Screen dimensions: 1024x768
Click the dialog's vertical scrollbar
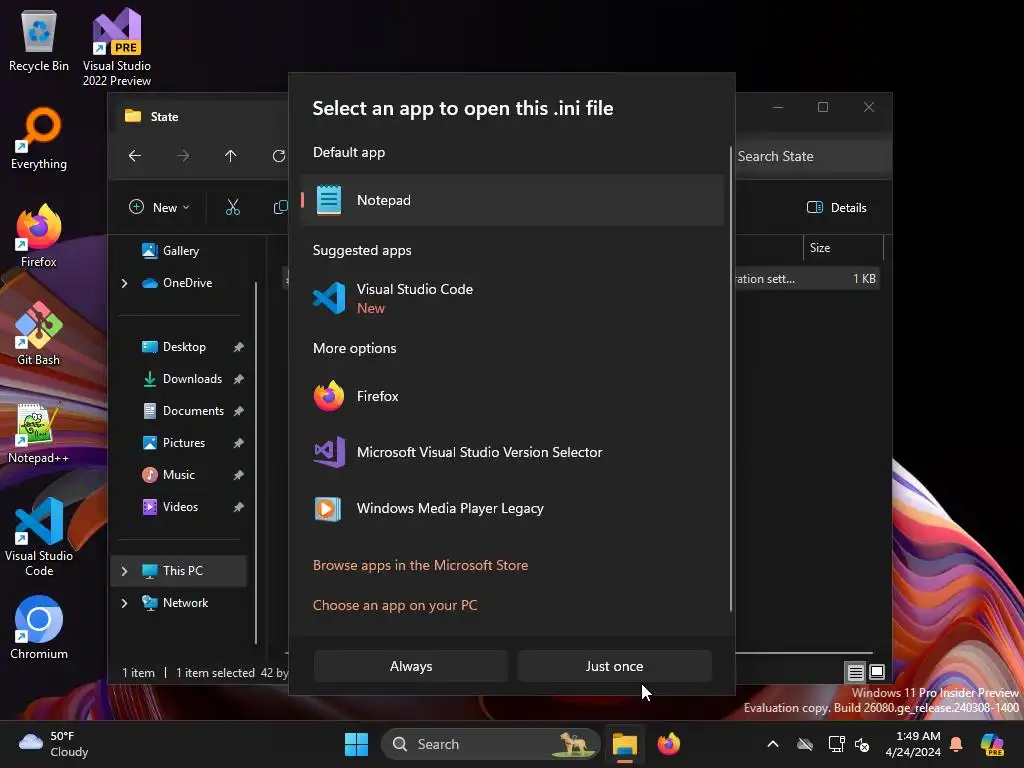(731, 379)
